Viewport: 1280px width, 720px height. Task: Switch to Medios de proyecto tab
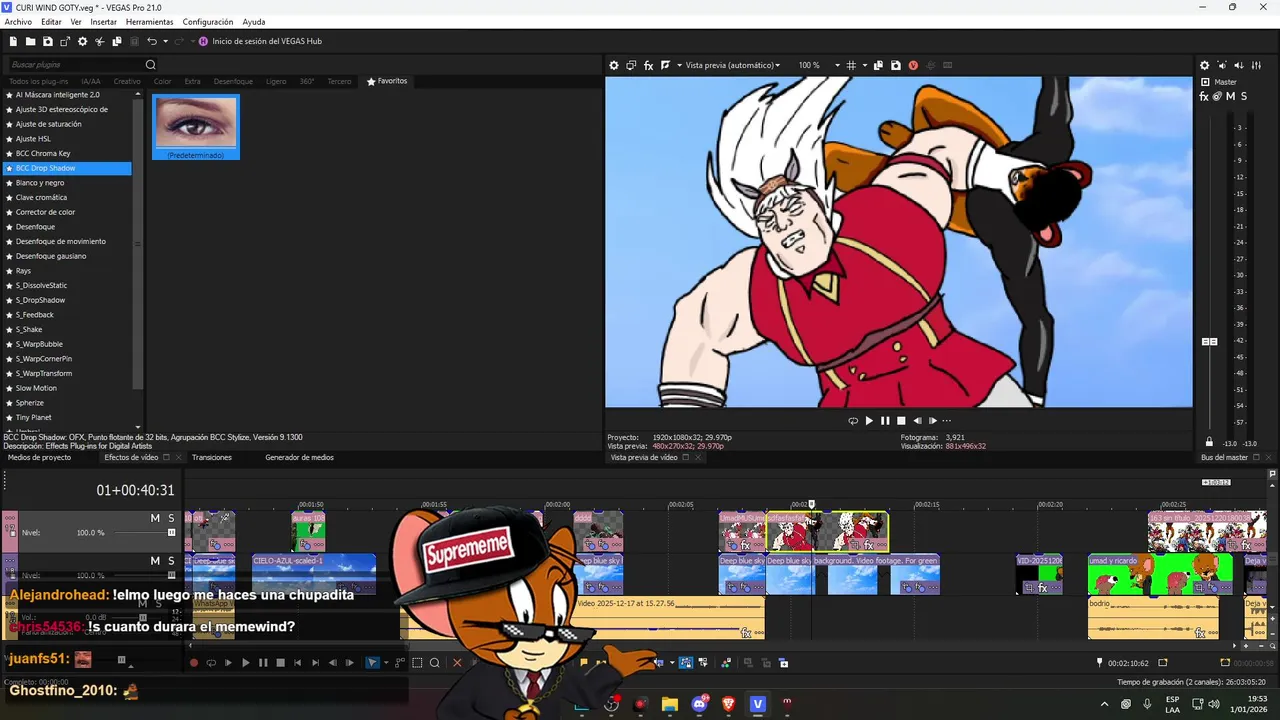[39, 457]
